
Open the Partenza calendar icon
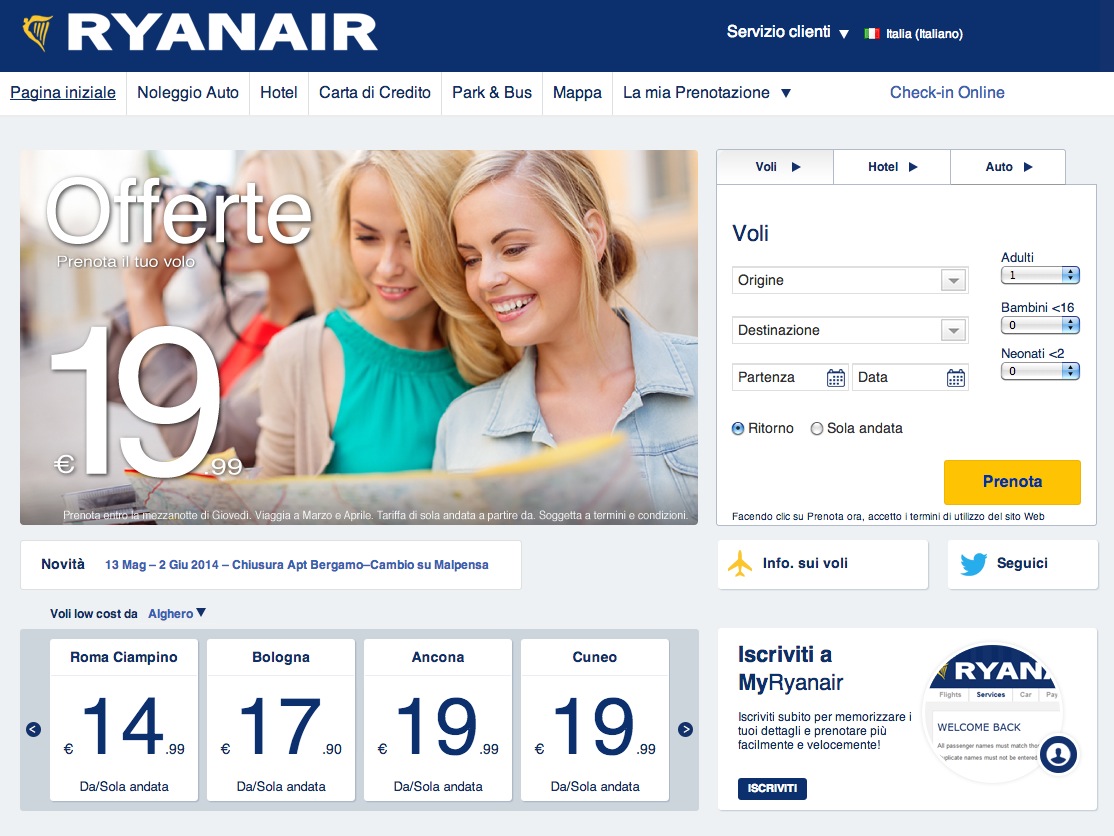[836, 377]
